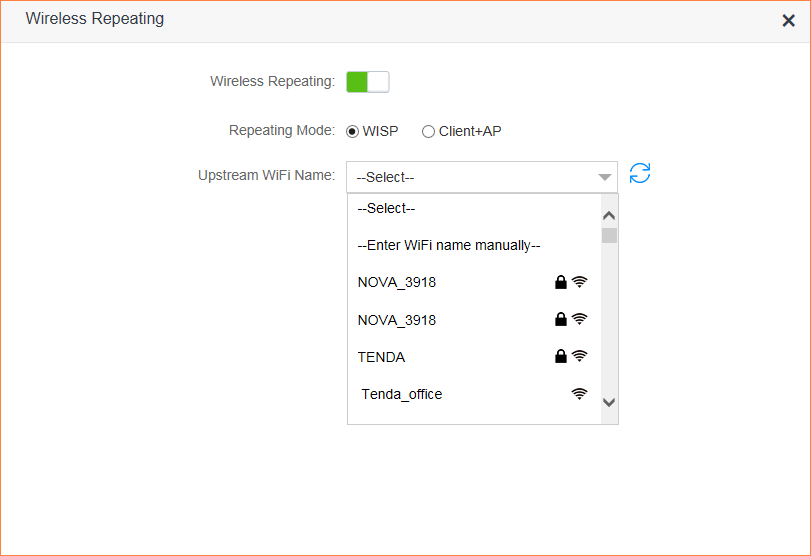Click the lock icon beside TENDA
This screenshot has width=811, height=556.
tap(561, 357)
